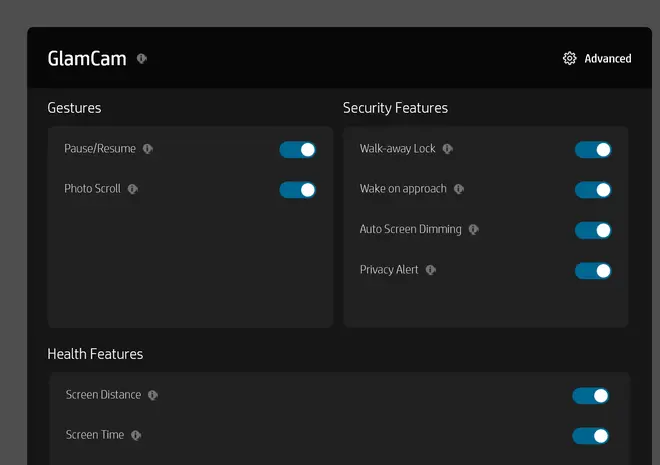Click the Pause/Resume label

[100, 149]
